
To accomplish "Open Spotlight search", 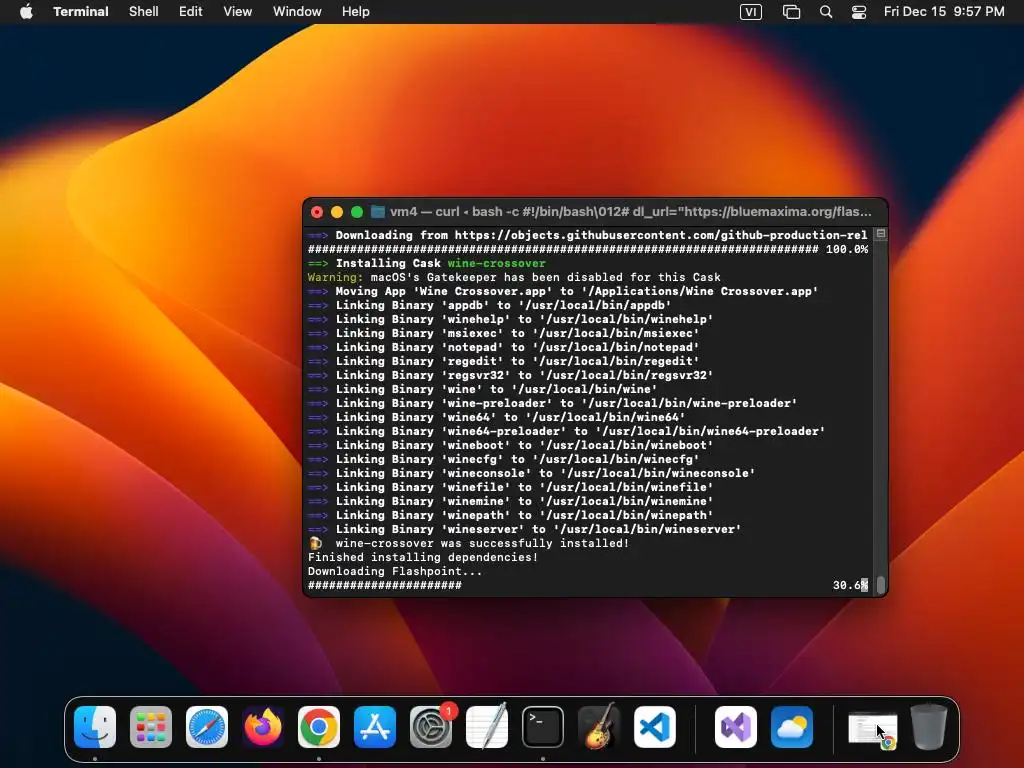I will click(x=826, y=12).
